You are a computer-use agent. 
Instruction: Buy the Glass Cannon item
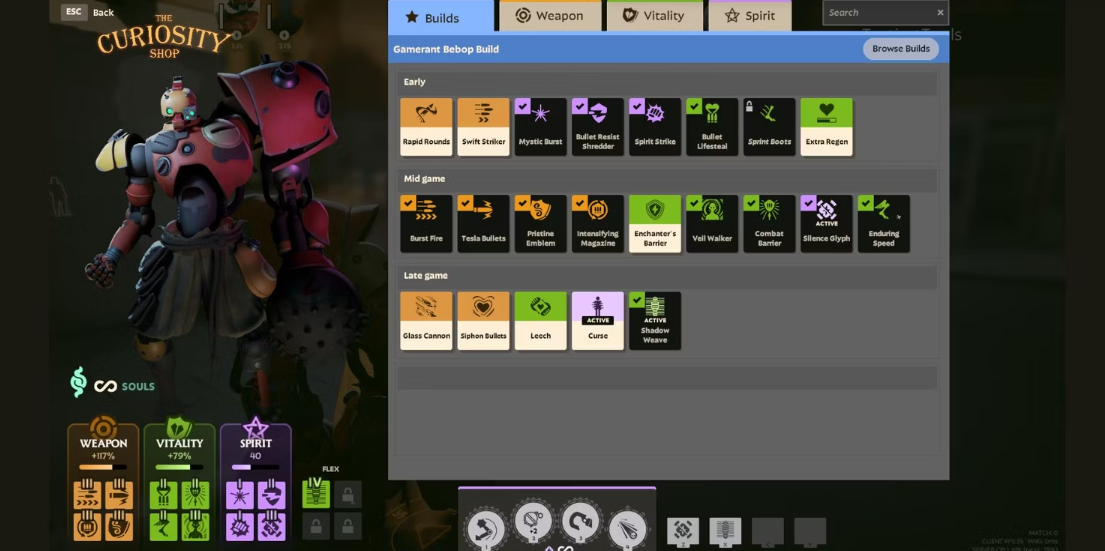pyautogui.click(x=426, y=321)
